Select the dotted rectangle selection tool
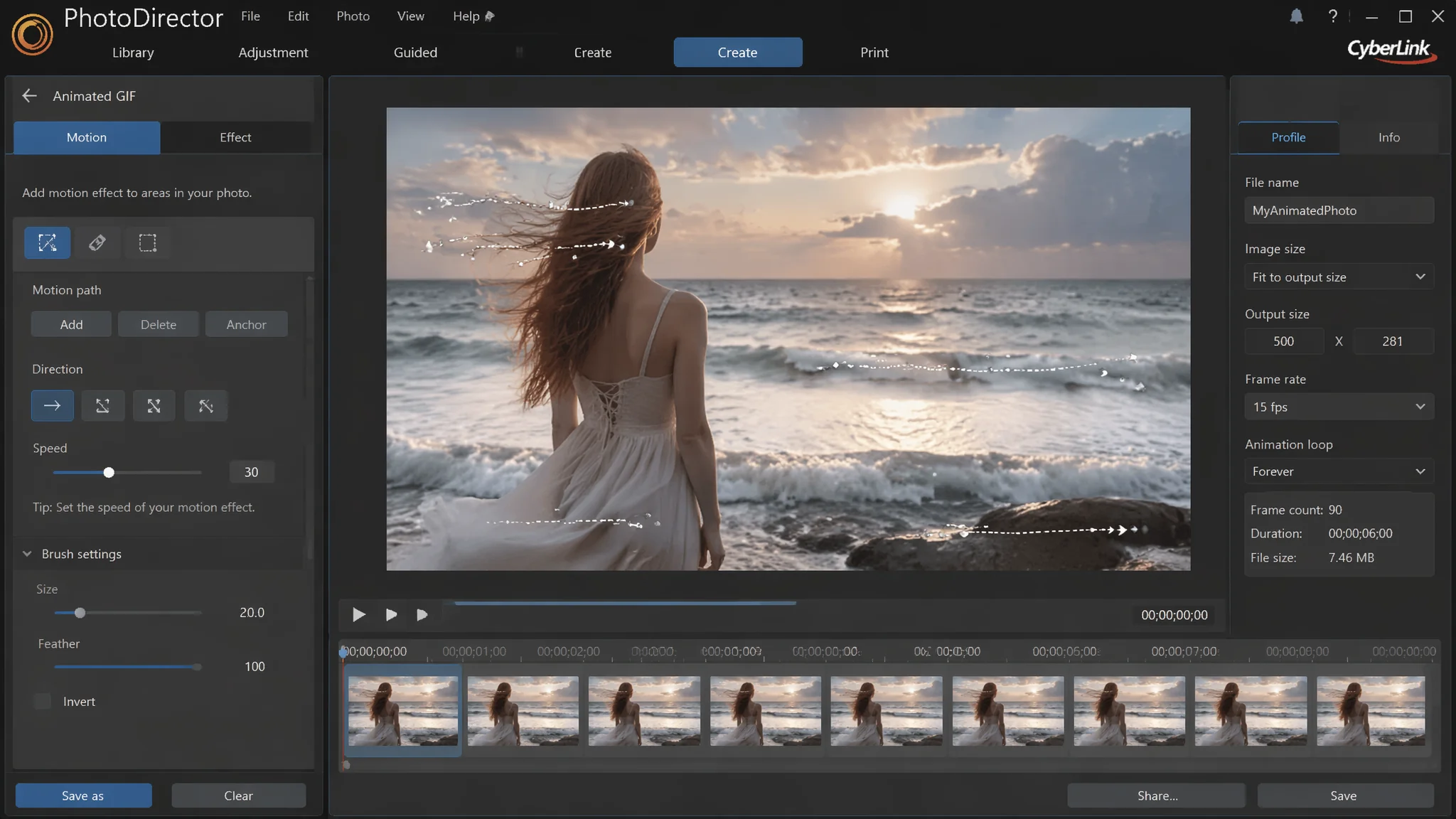 (147, 242)
